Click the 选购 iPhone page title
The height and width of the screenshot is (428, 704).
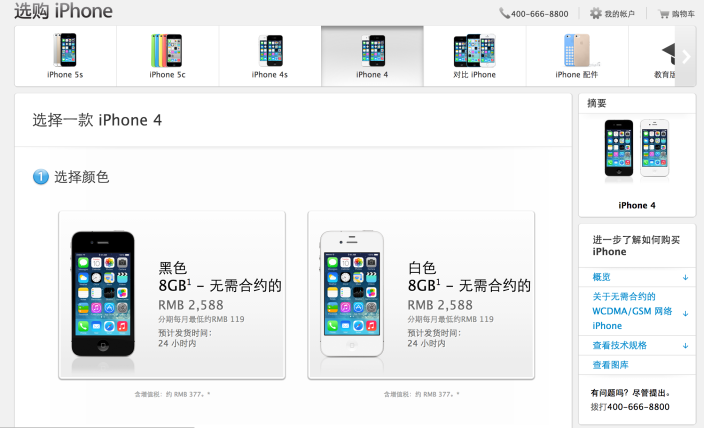click(63, 11)
